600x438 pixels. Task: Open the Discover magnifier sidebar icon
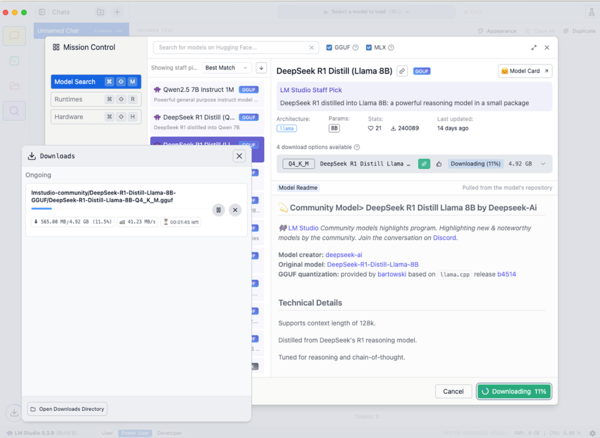[x=15, y=111]
